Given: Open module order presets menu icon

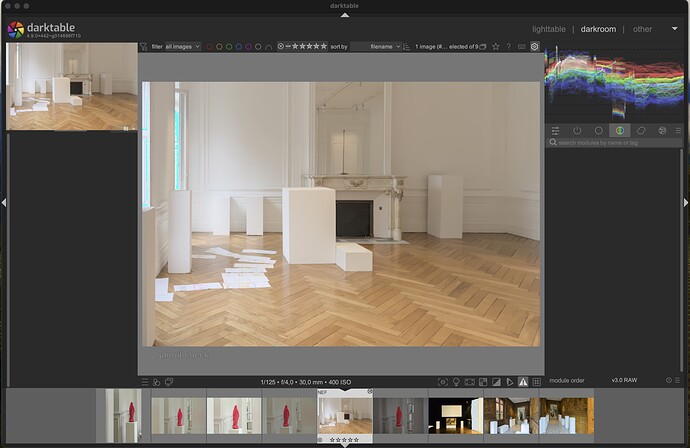Looking at the screenshot, I should pyautogui.click(x=677, y=380).
